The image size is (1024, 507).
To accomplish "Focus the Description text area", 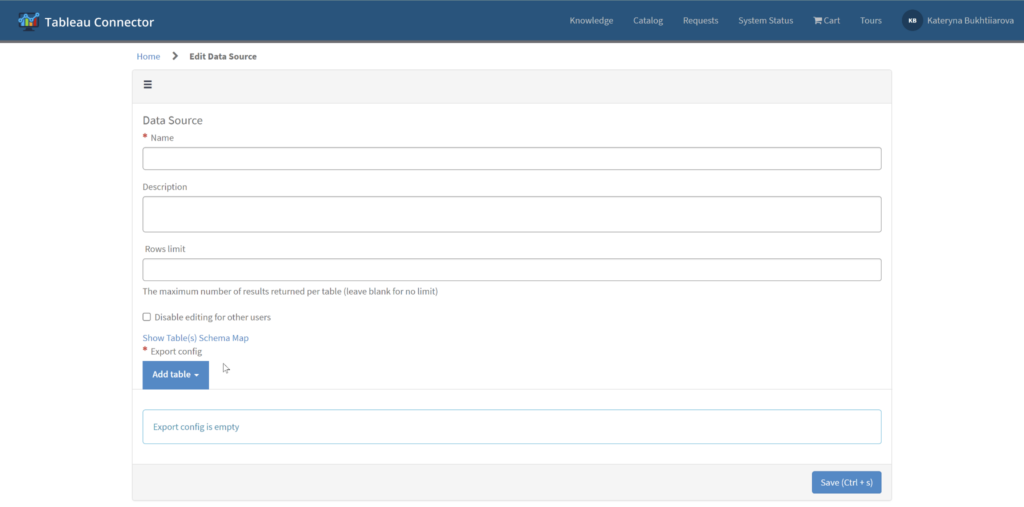I will [512, 214].
